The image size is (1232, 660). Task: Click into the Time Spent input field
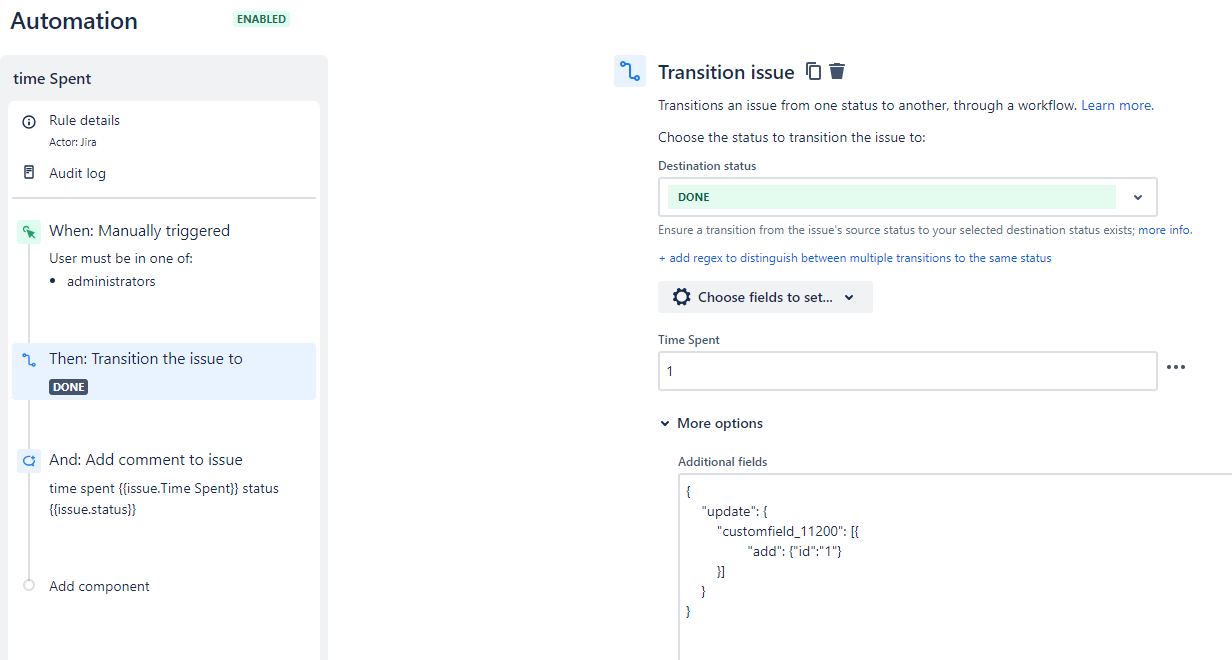(x=907, y=371)
